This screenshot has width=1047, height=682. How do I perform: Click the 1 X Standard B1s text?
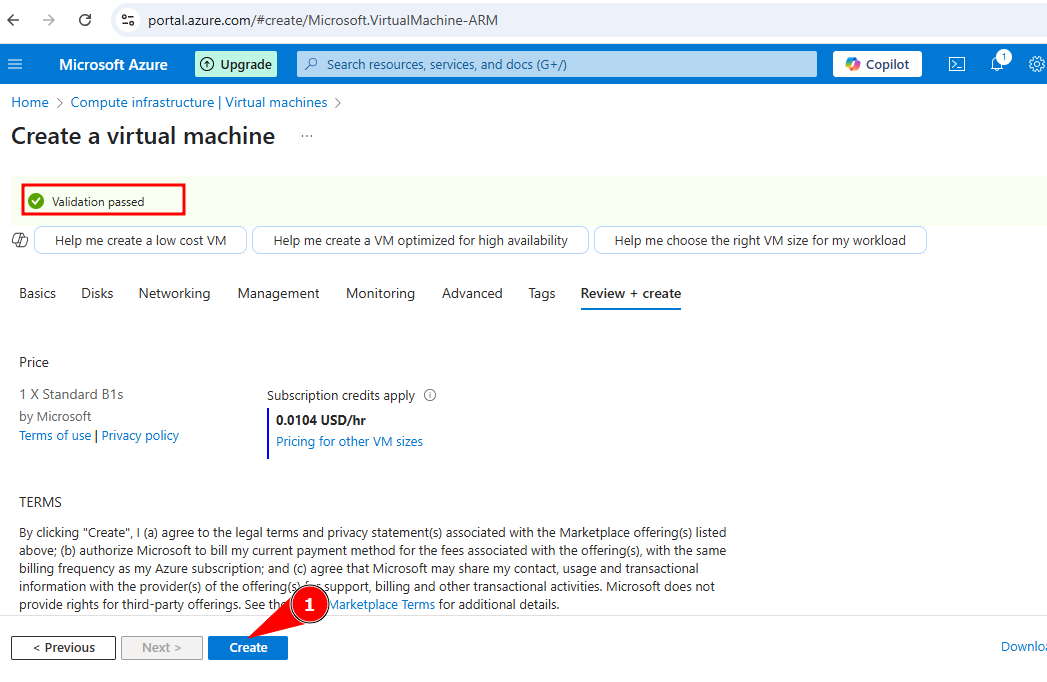71,394
